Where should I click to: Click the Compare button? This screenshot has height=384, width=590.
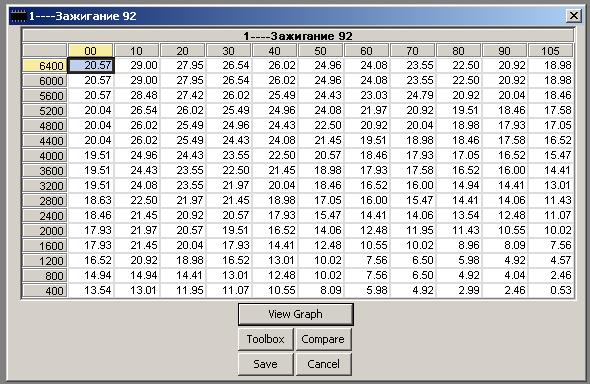(x=323, y=339)
